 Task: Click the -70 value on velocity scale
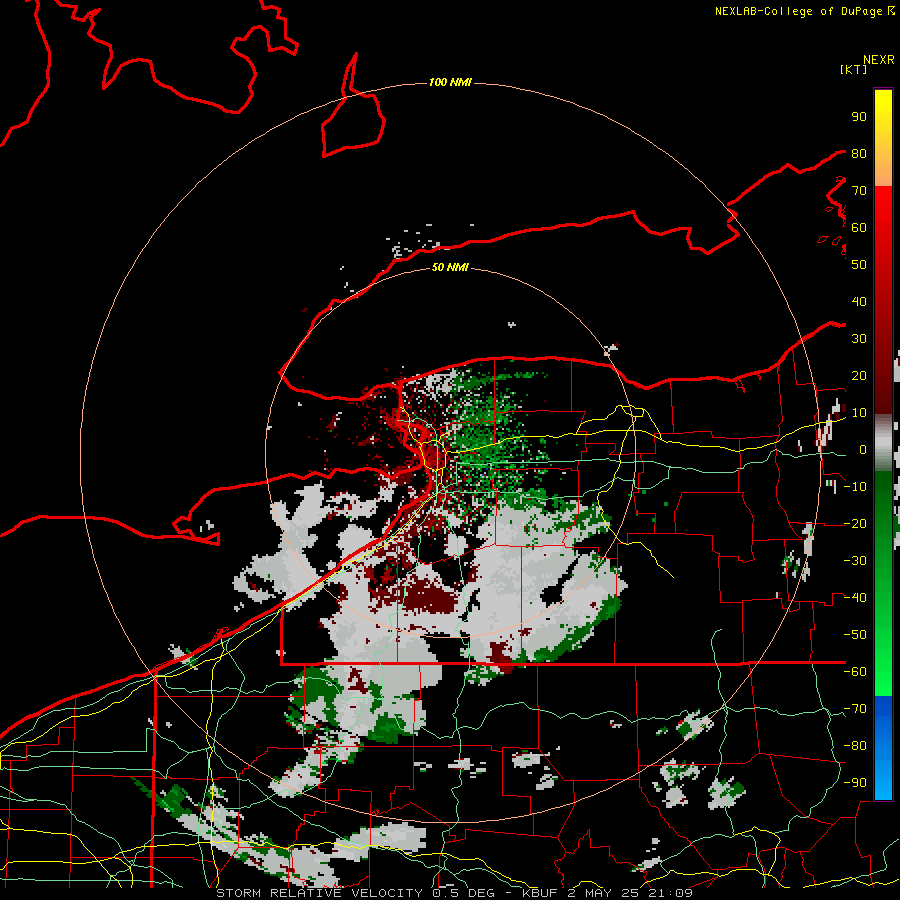pos(855,709)
